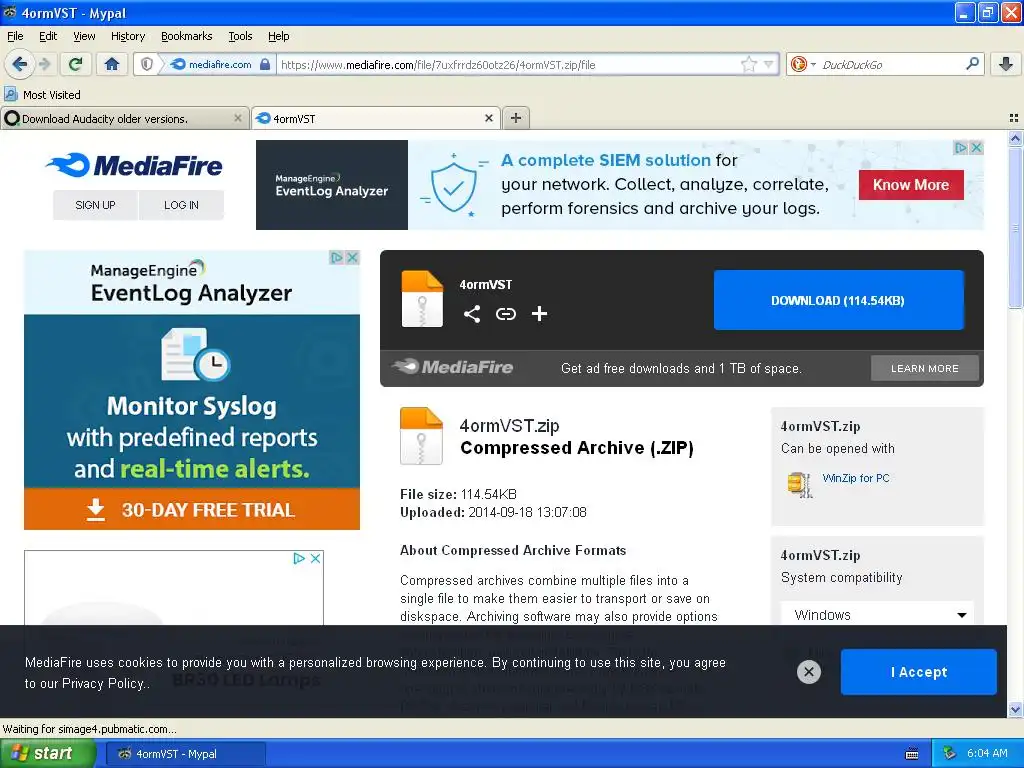Click the LOG IN button

click(181, 205)
